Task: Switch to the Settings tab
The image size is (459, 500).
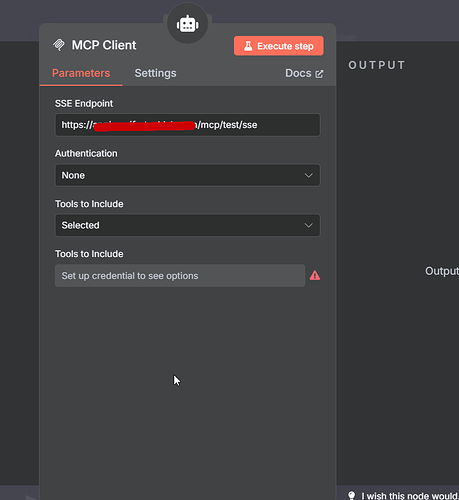Action: (155, 73)
